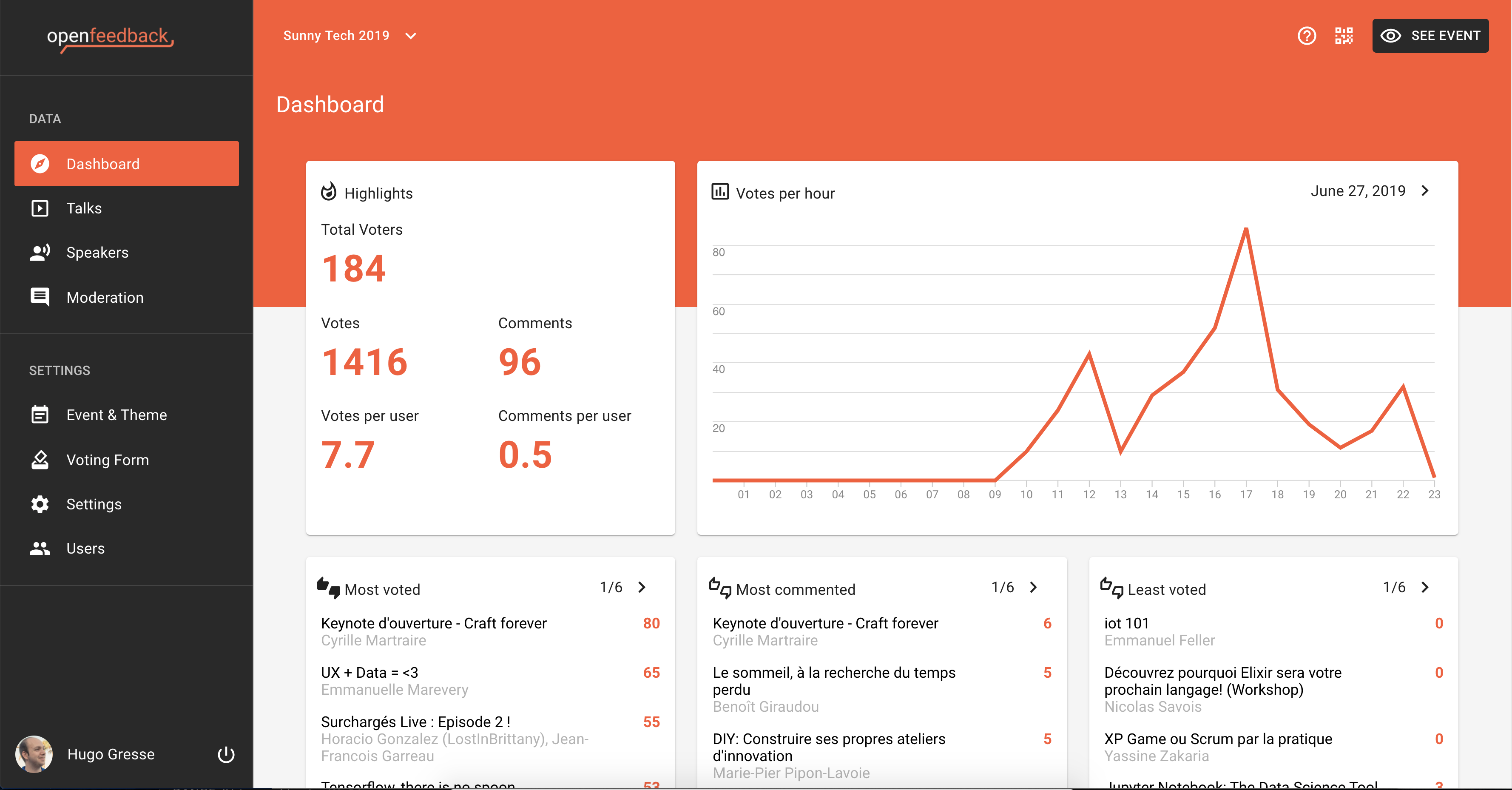The width and height of the screenshot is (1512, 790).
Task: Show next page of Most voted talks
Action: click(x=642, y=588)
